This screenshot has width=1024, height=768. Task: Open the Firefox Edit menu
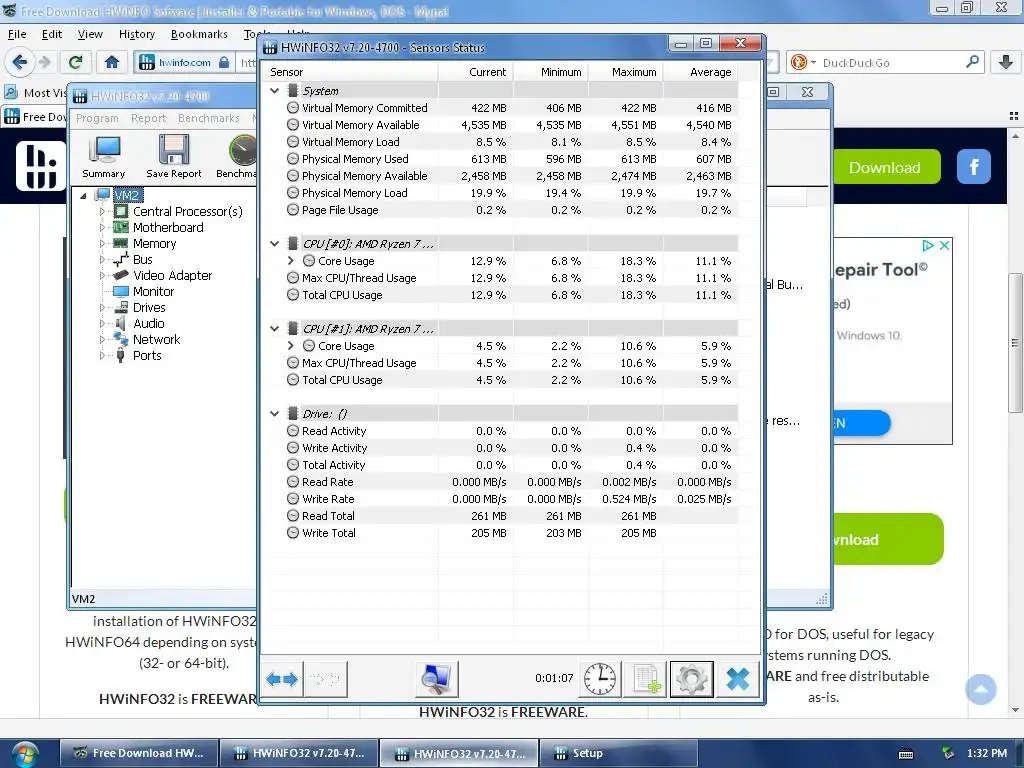(52, 34)
